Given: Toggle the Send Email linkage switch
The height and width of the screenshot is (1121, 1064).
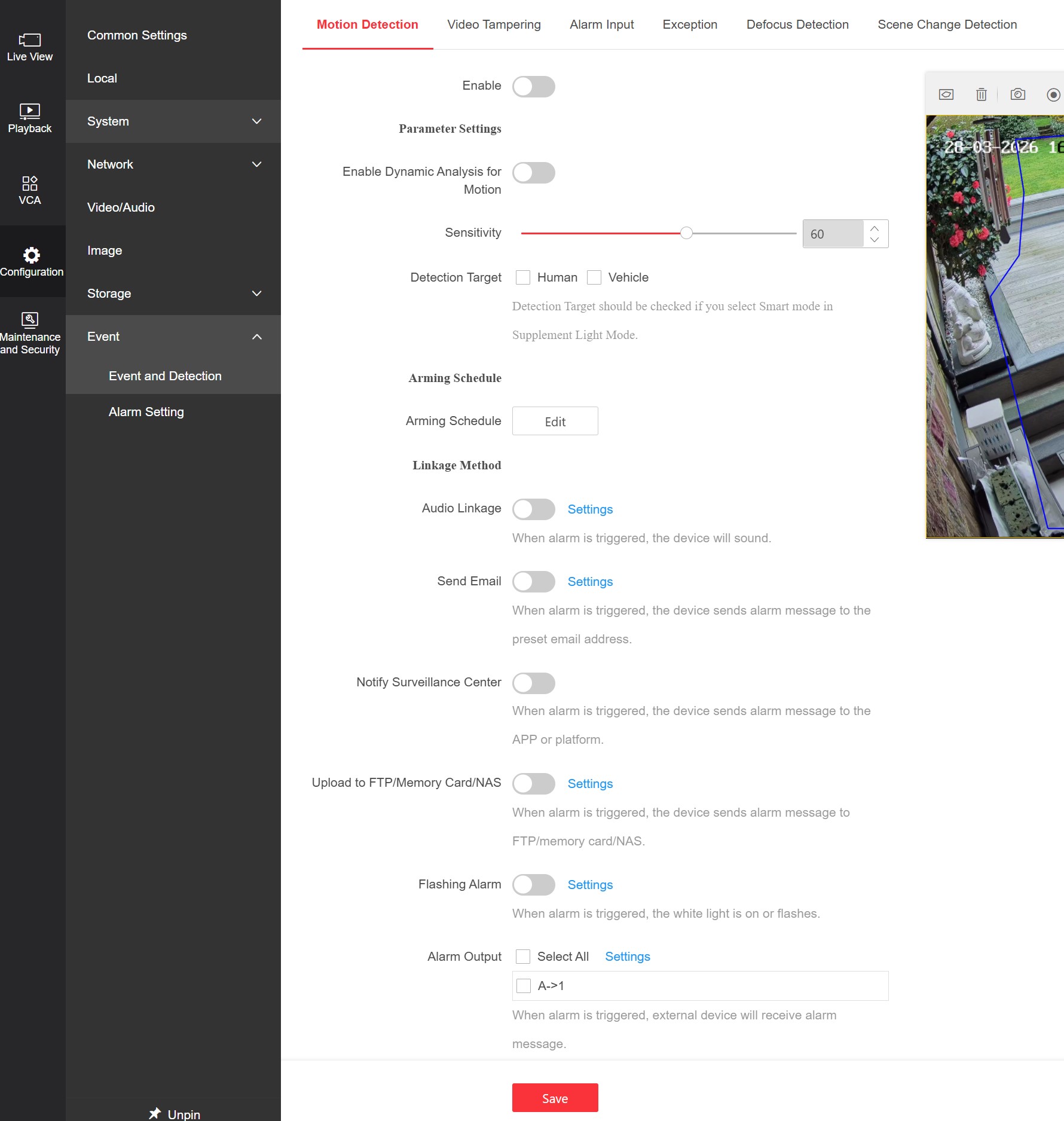Looking at the screenshot, I should (x=533, y=582).
